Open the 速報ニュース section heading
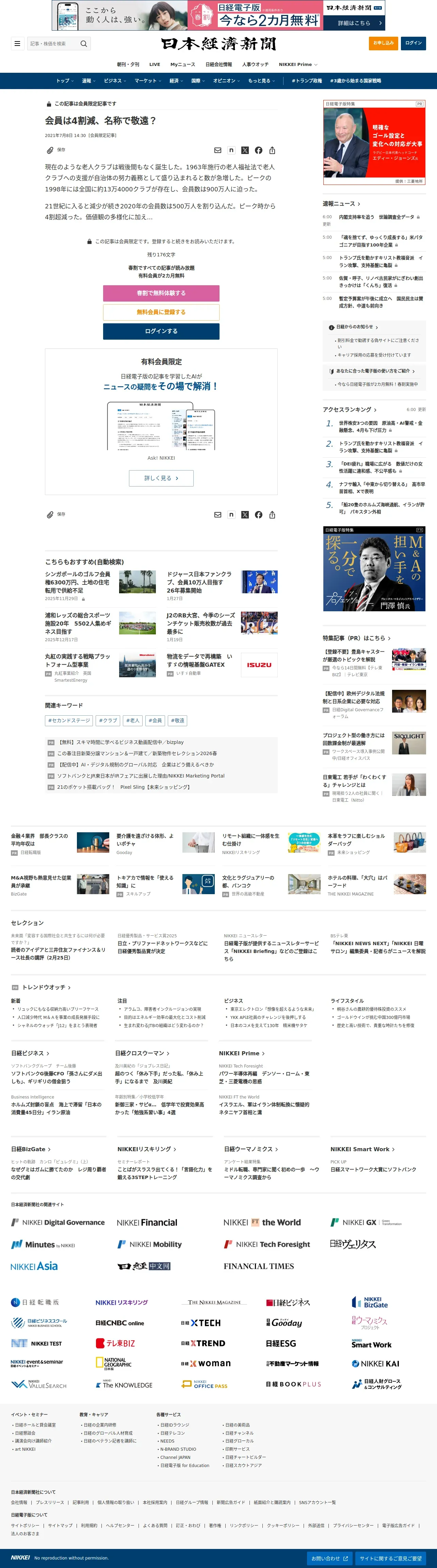This screenshot has width=437, height=1568. (x=341, y=204)
